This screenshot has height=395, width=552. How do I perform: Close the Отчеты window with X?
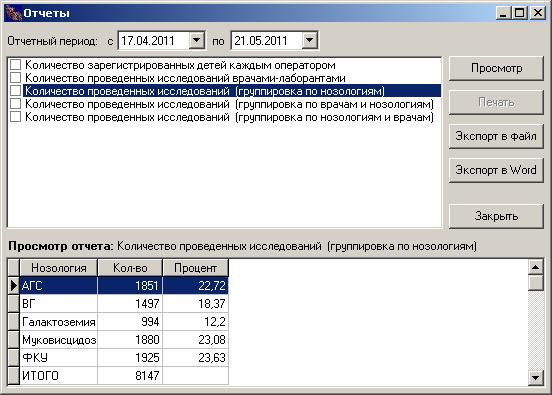click(x=538, y=13)
